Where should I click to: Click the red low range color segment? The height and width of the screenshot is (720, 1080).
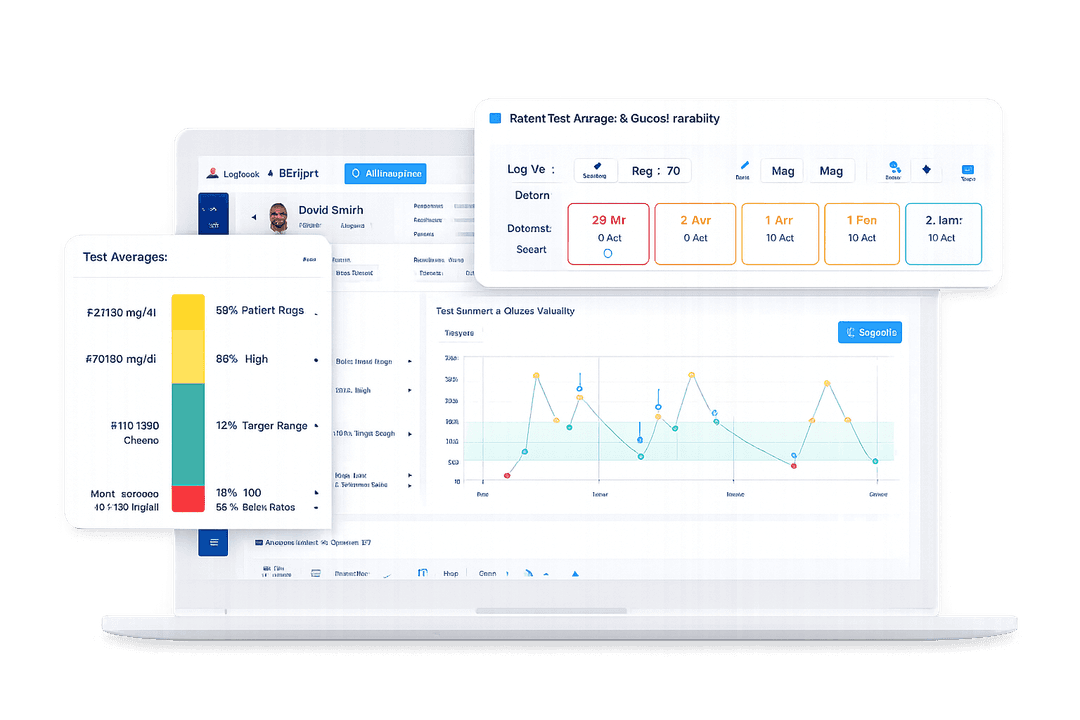click(x=188, y=498)
